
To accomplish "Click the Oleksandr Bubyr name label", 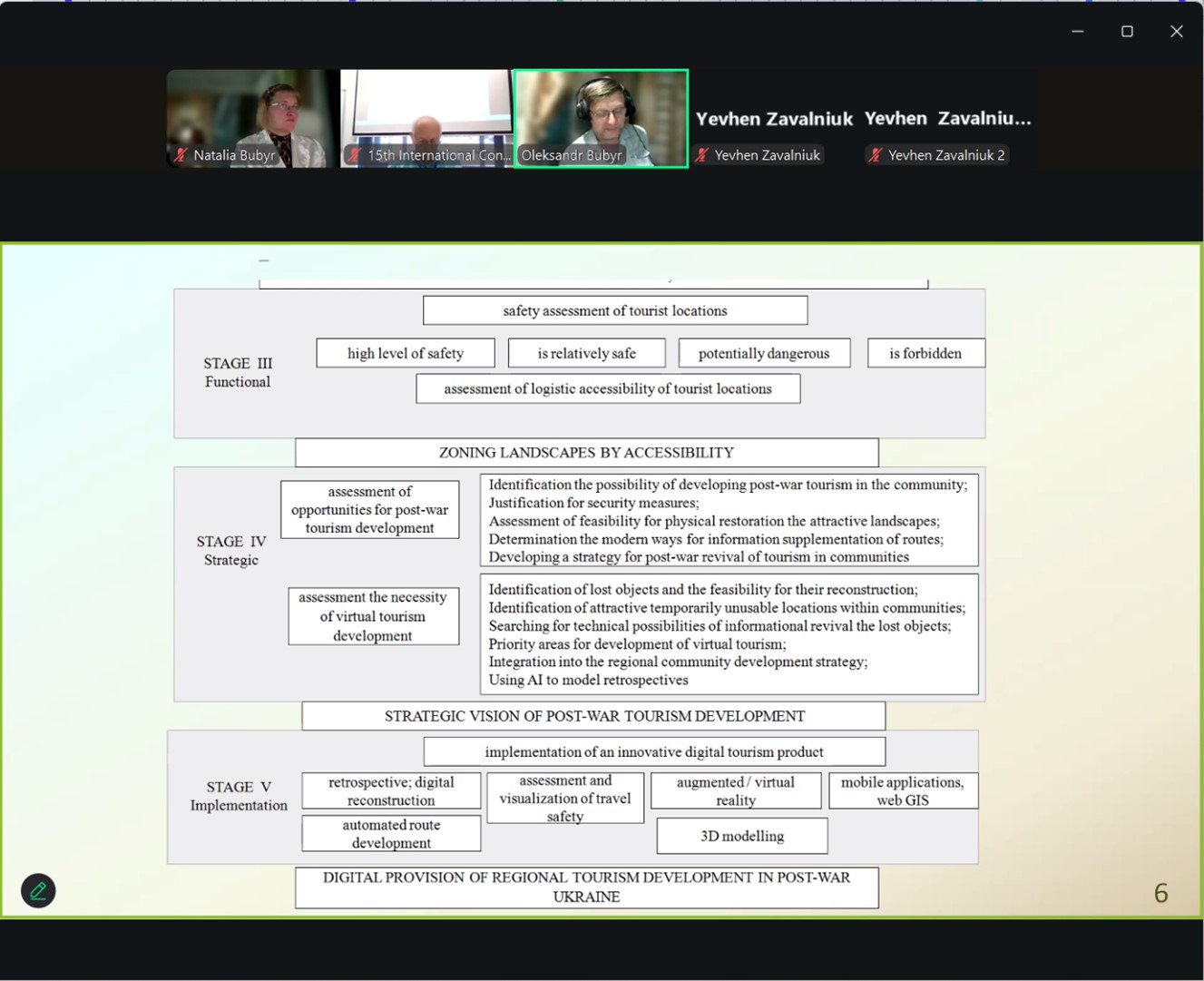I will [x=572, y=155].
